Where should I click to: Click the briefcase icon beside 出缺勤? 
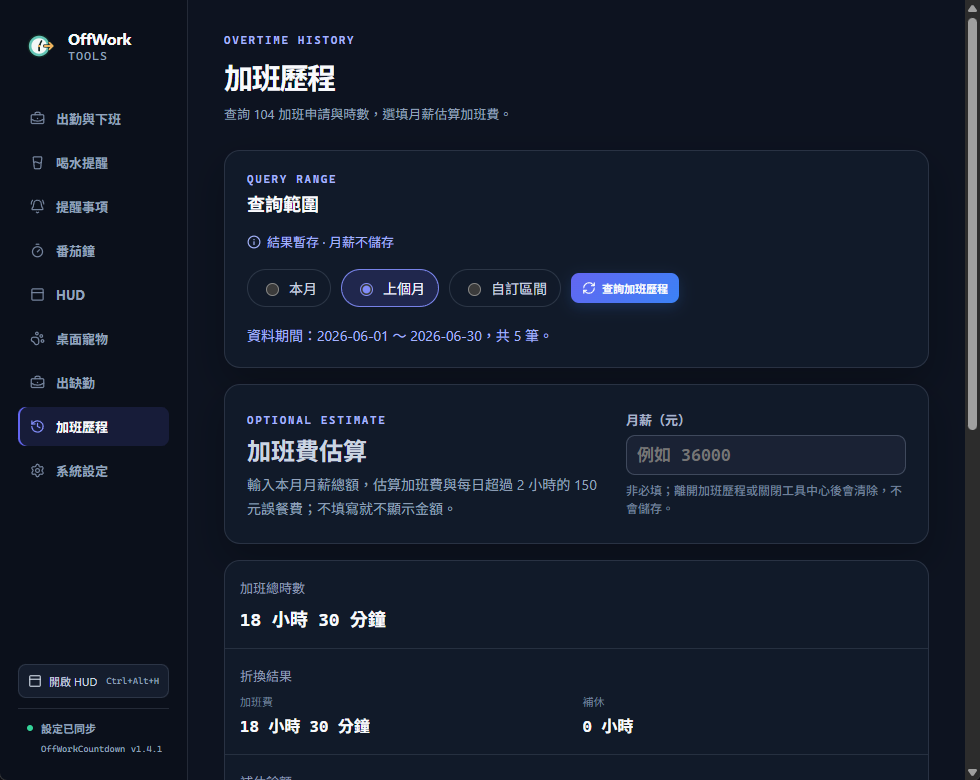(38, 382)
